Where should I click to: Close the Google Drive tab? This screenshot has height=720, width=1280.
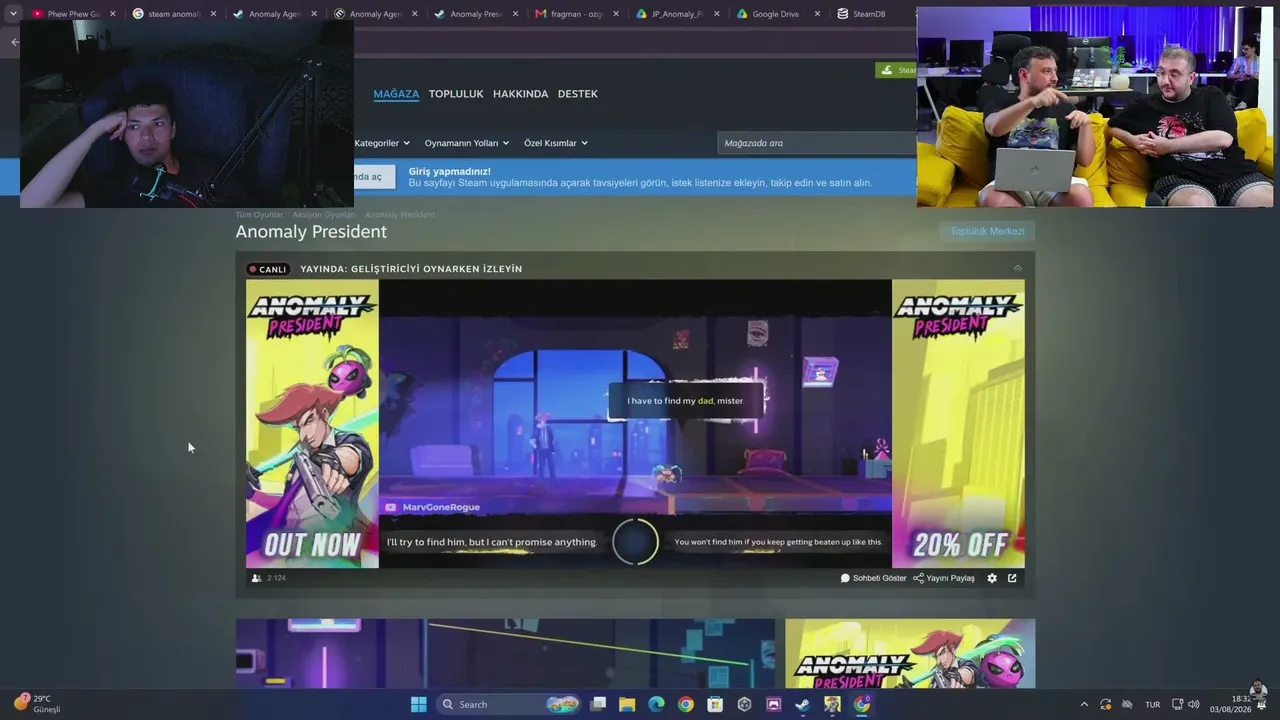(817, 14)
